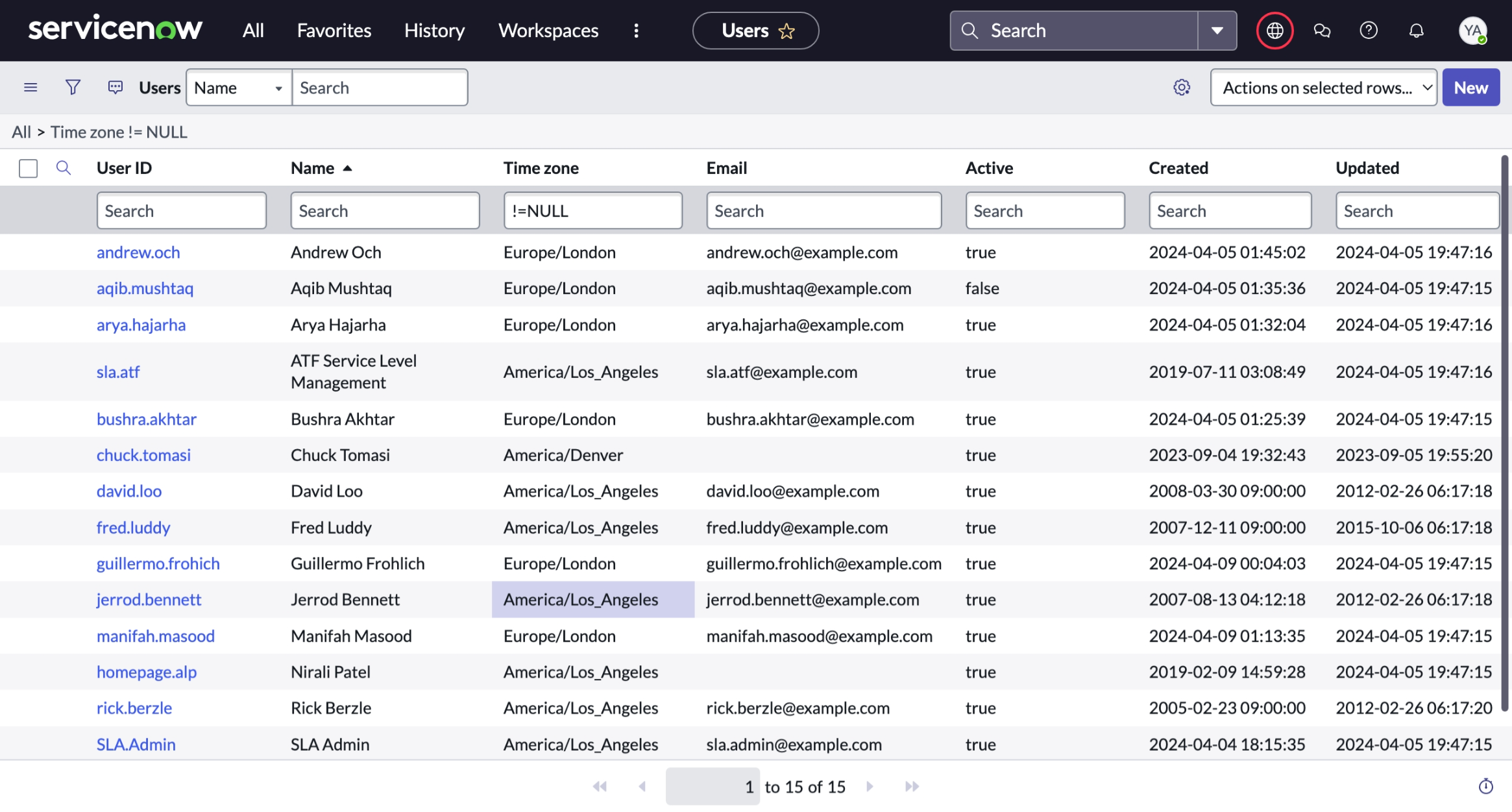
Task: Expand the global search options arrow
Action: [1217, 31]
